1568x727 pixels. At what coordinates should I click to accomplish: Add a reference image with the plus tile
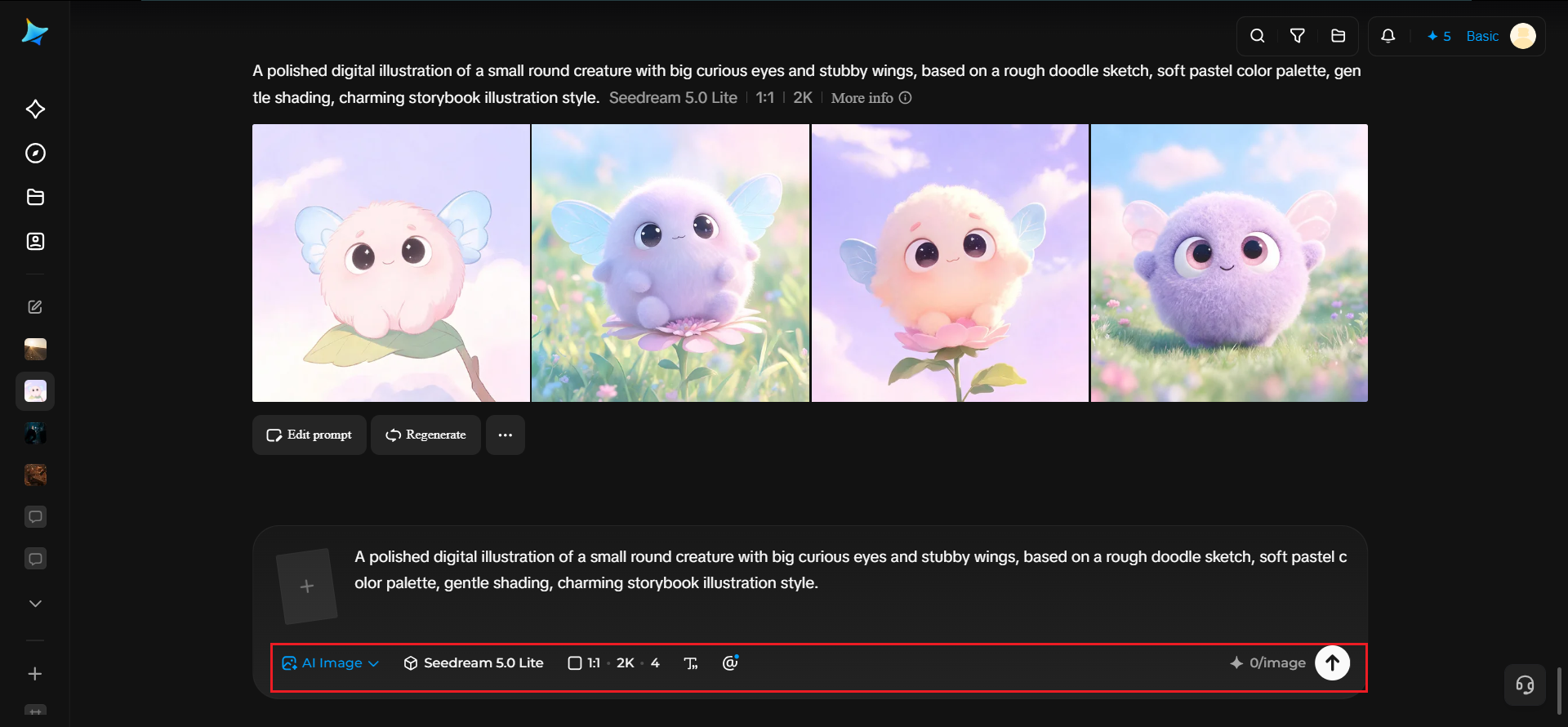pos(307,587)
